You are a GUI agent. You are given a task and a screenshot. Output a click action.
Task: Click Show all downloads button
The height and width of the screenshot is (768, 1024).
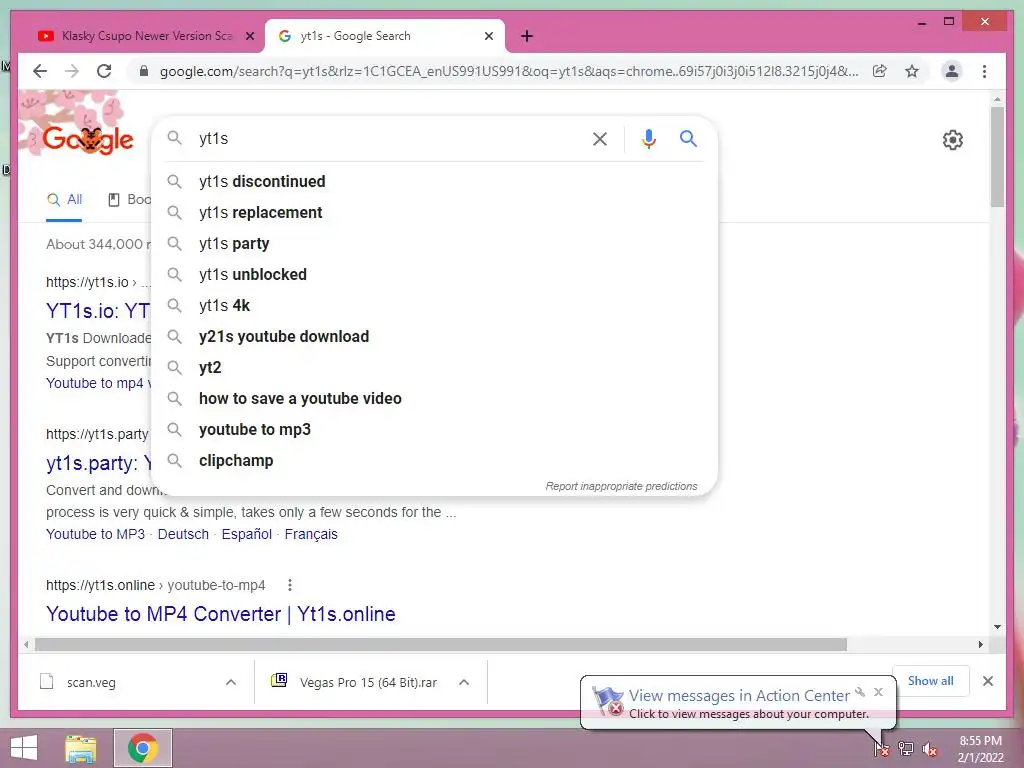coord(930,681)
